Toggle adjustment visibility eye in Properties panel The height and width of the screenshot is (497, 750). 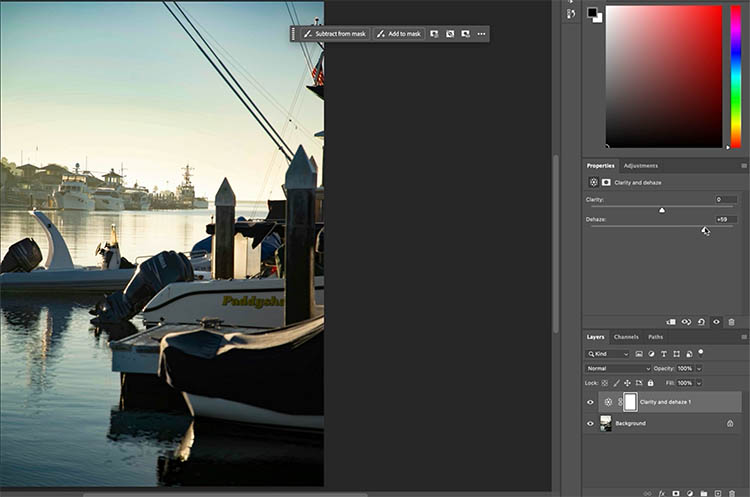(716, 322)
